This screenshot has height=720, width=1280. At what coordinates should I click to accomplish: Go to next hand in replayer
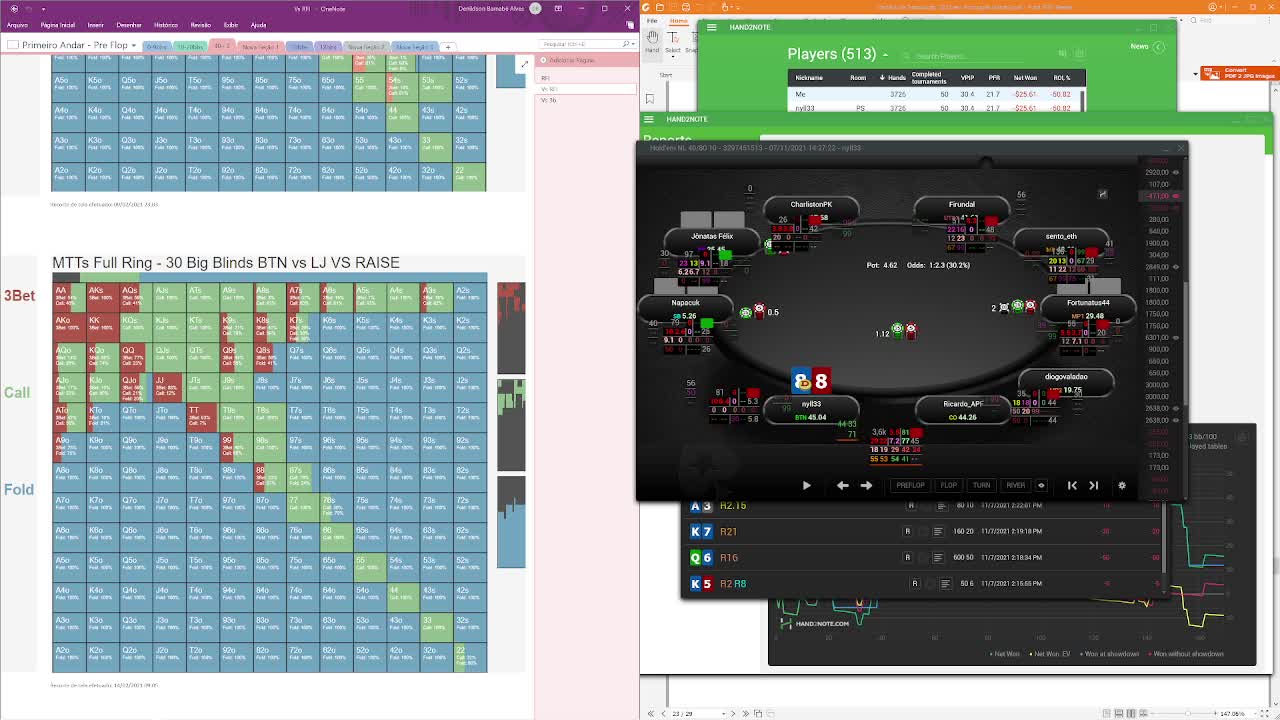[x=1093, y=485]
